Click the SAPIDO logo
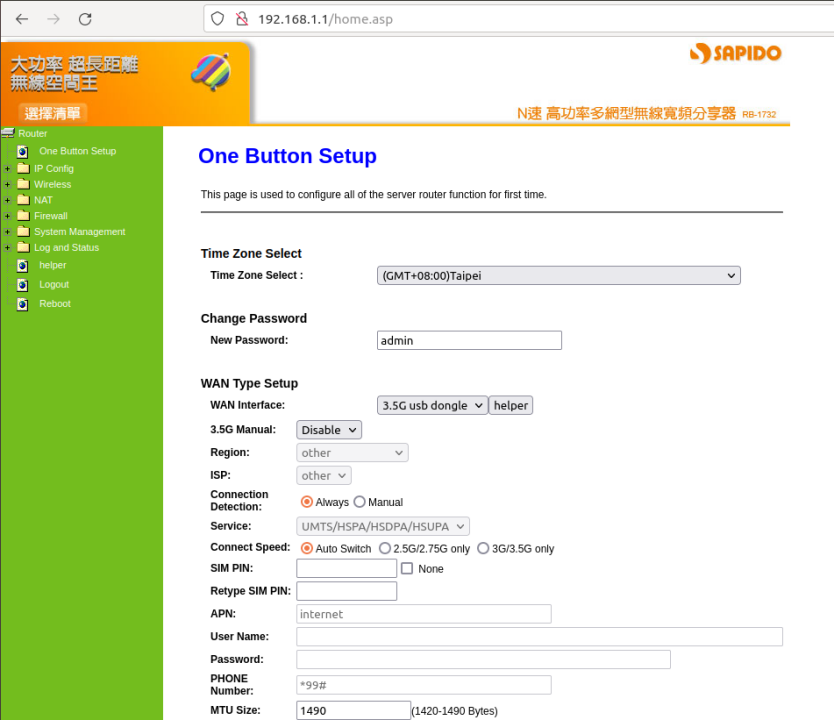Image resolution: width=834 pixels, height=720 pixels. pyautogui.click(x=736, y=53)
